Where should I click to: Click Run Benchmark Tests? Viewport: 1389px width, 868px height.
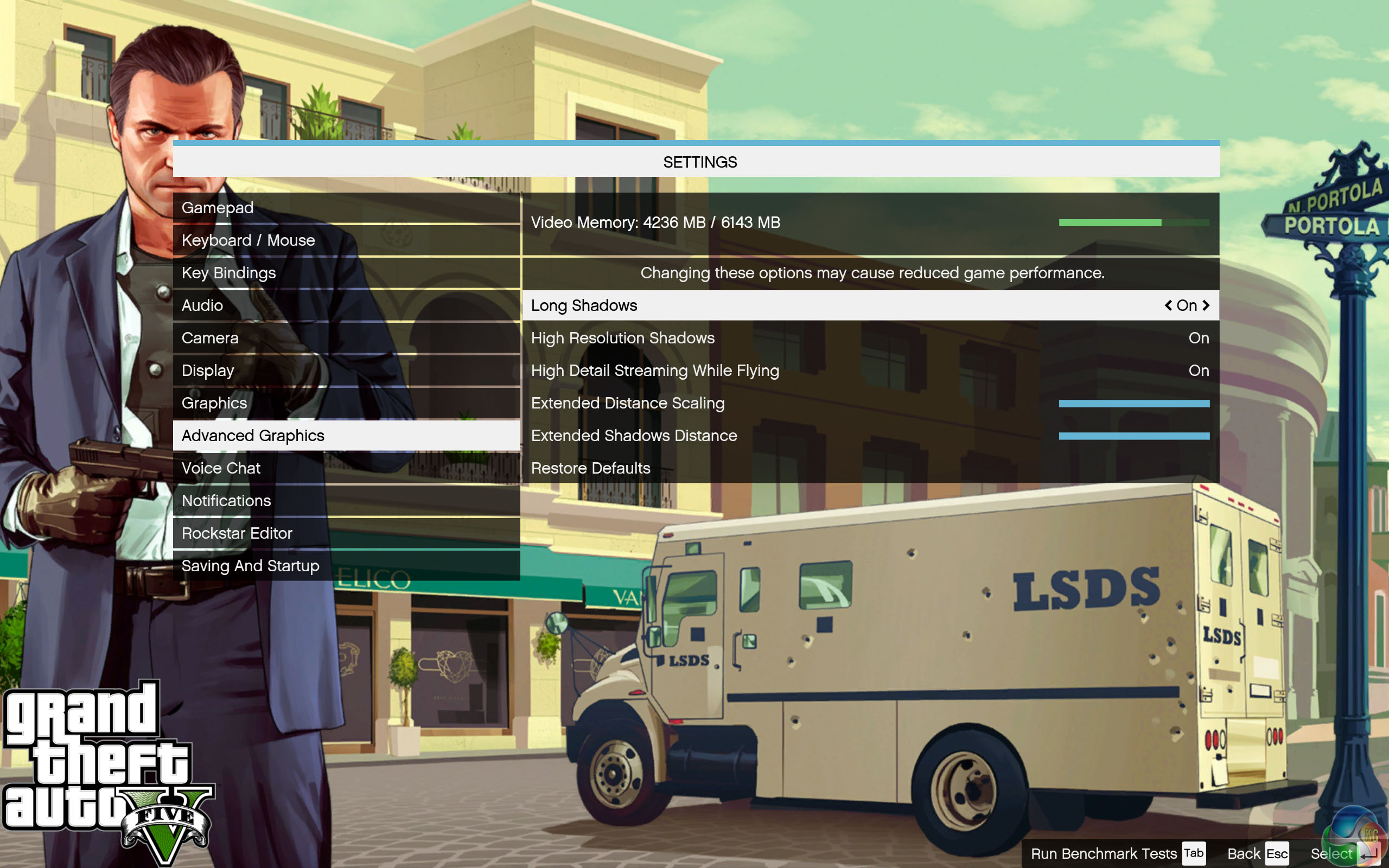[x=1103, y=854]
